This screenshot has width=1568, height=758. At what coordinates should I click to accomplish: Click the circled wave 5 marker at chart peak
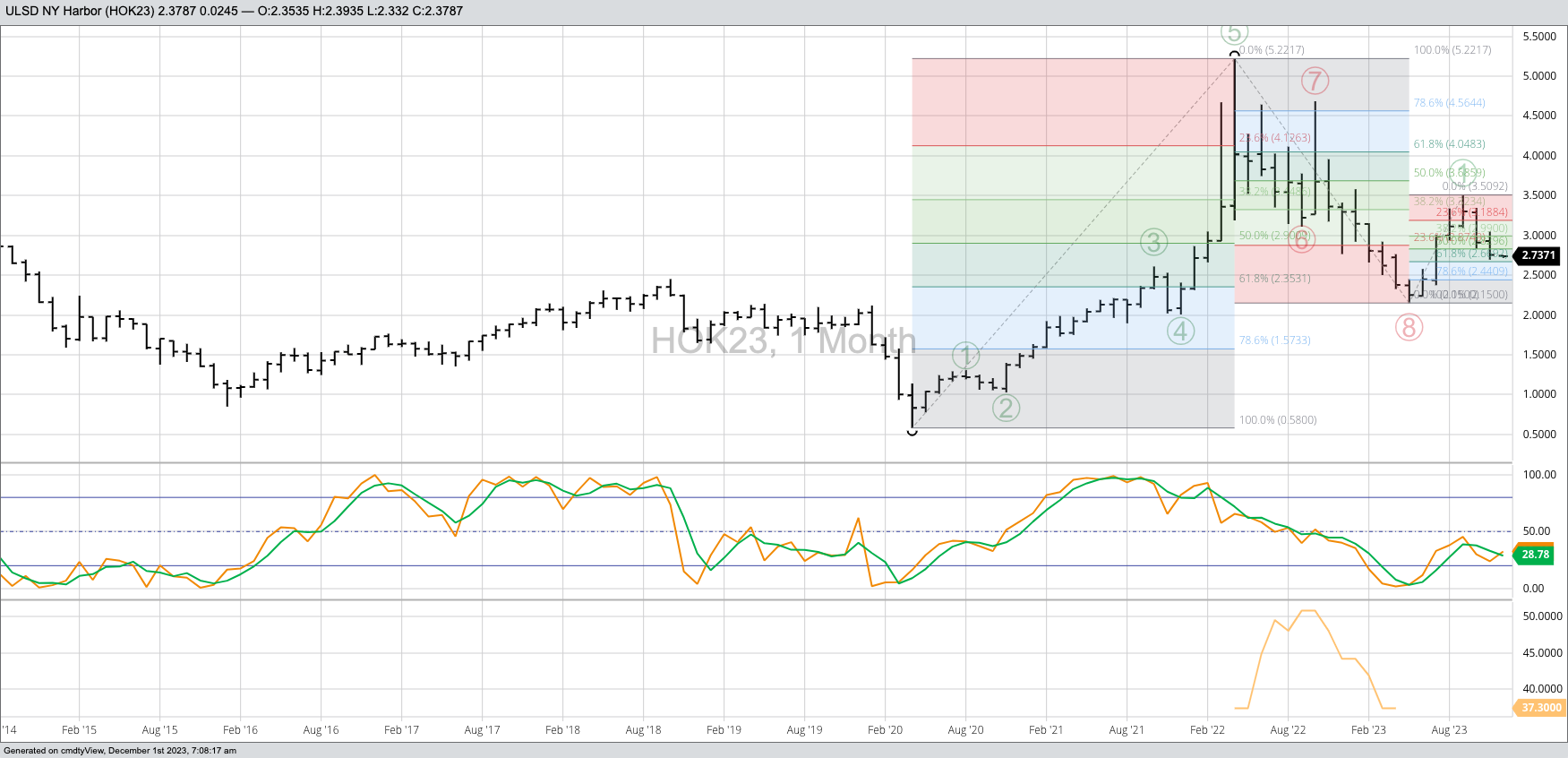point(1234,33)
